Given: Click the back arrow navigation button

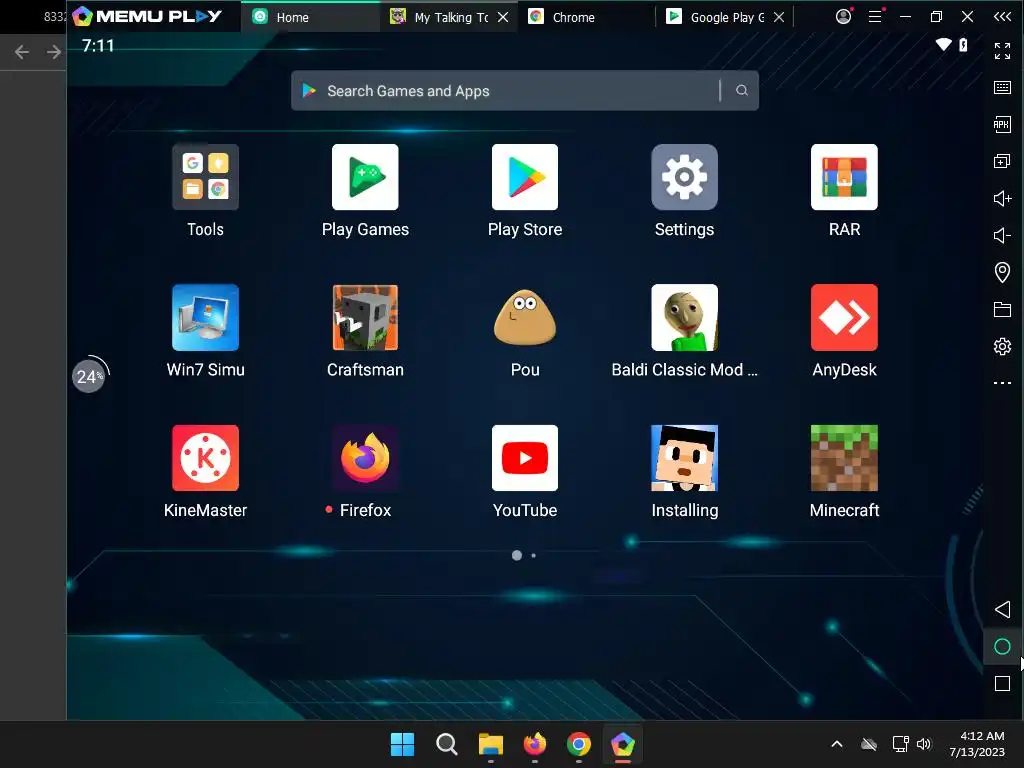Looking at the screenshot, I should click(22, 52).
